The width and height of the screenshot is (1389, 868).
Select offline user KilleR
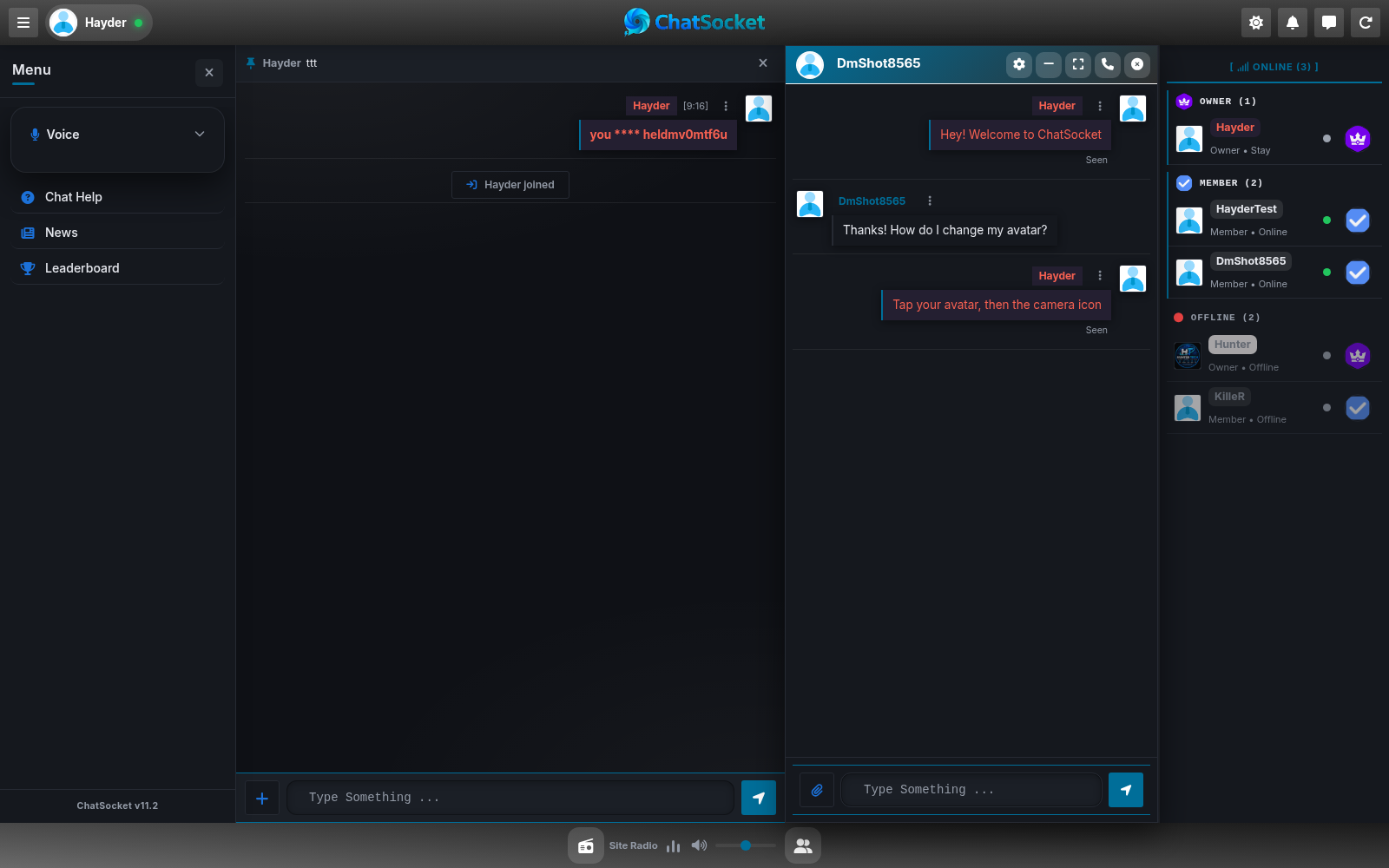1274,408
